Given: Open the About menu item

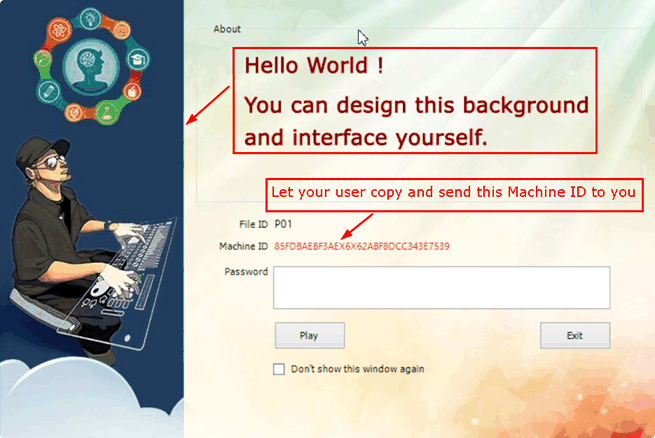Looking at the screenshot, I should click(227, 29).
